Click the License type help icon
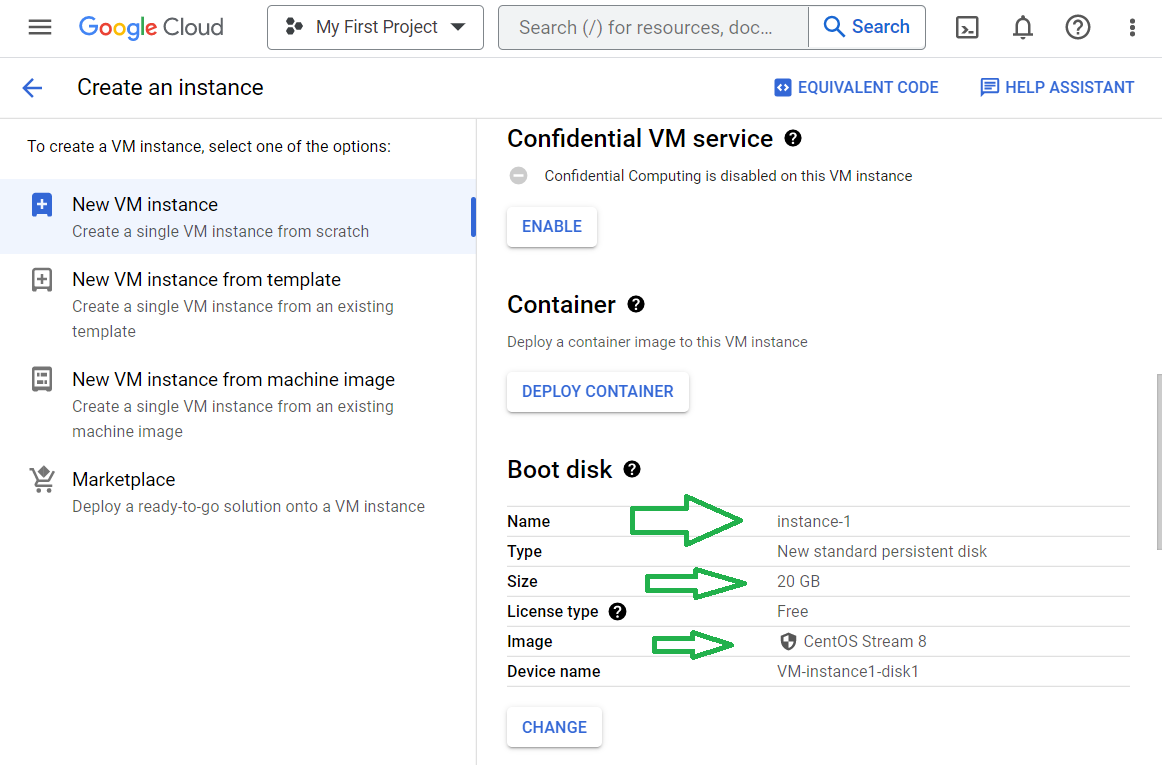 tap(617, 611)
